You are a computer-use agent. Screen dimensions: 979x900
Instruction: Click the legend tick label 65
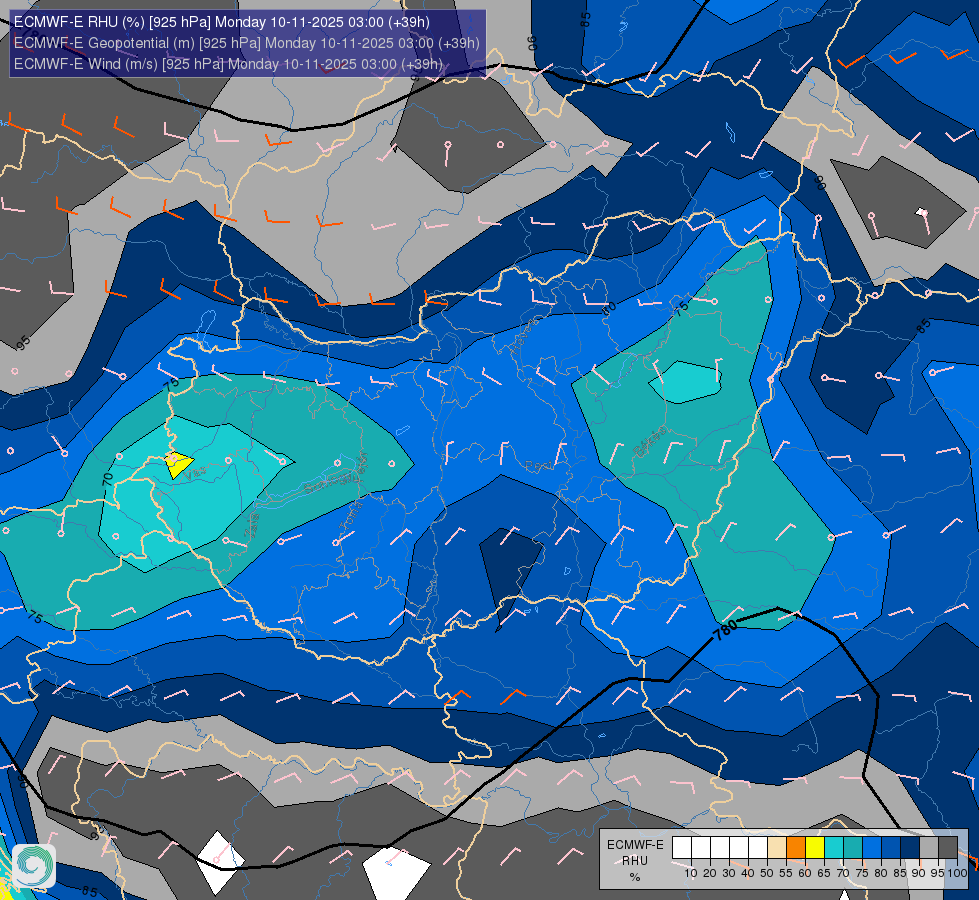coord(824,873)
